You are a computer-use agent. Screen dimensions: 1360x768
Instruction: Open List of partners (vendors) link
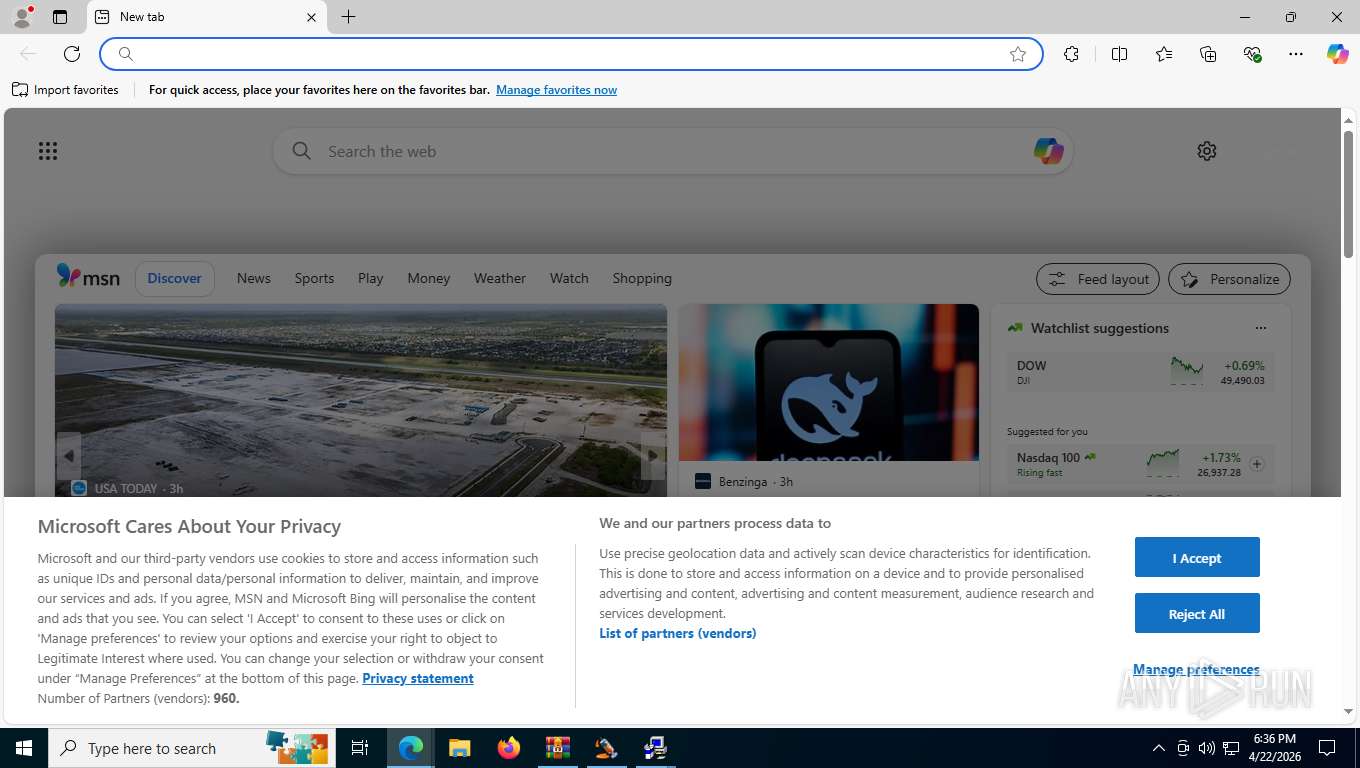click(678, 633)
